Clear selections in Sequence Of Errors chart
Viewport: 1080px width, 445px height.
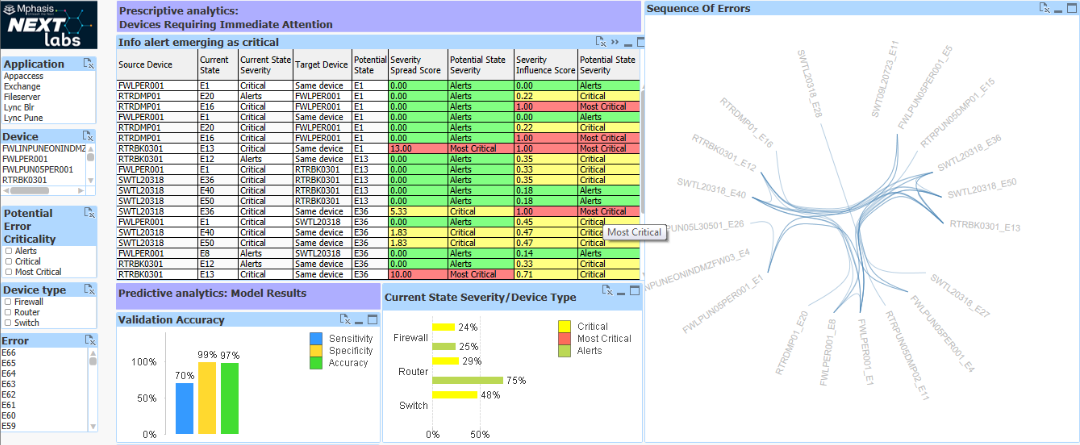click(1044, 8)
